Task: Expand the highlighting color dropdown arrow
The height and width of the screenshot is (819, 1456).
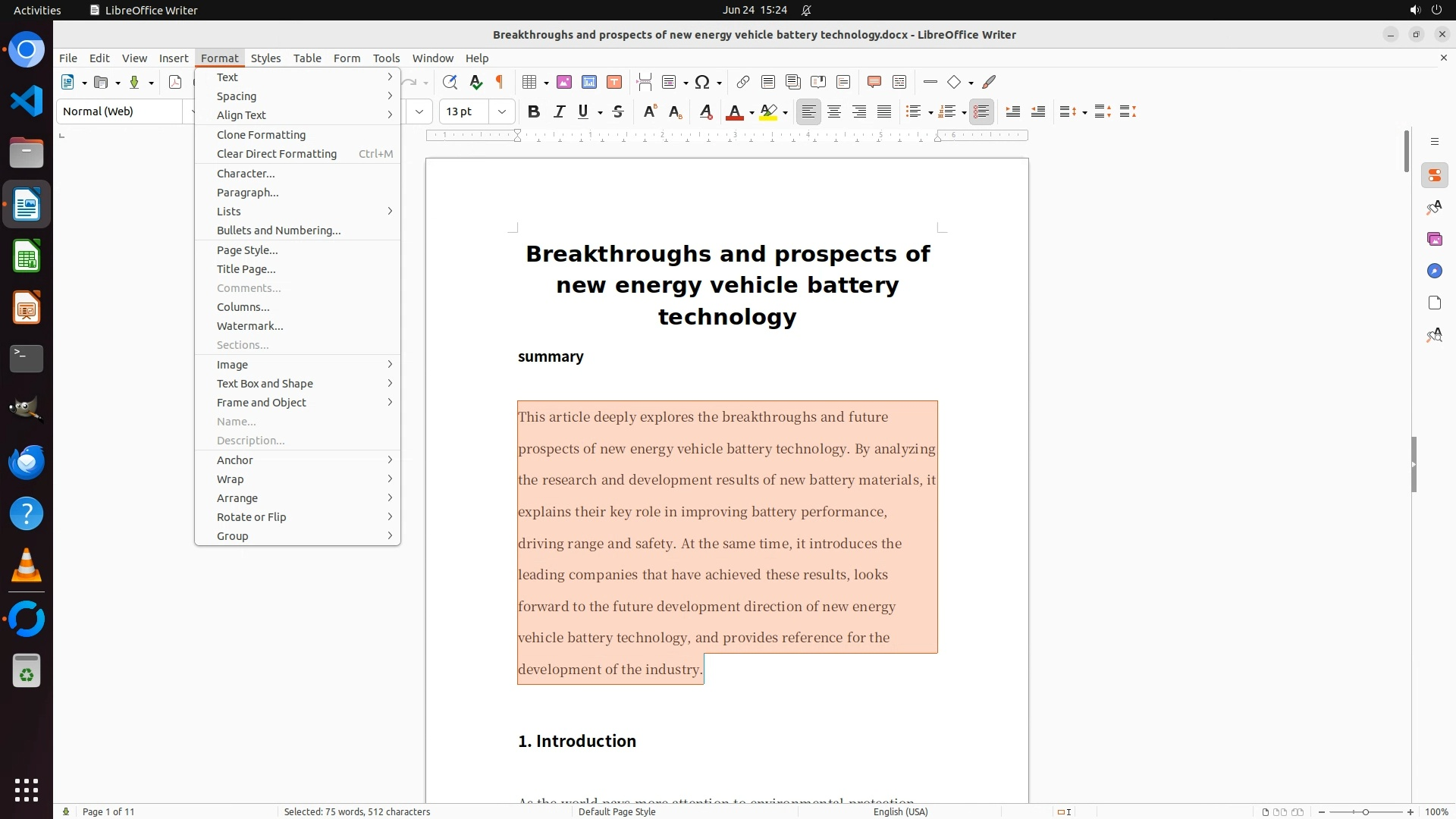Action: click(x=786, y=112)
